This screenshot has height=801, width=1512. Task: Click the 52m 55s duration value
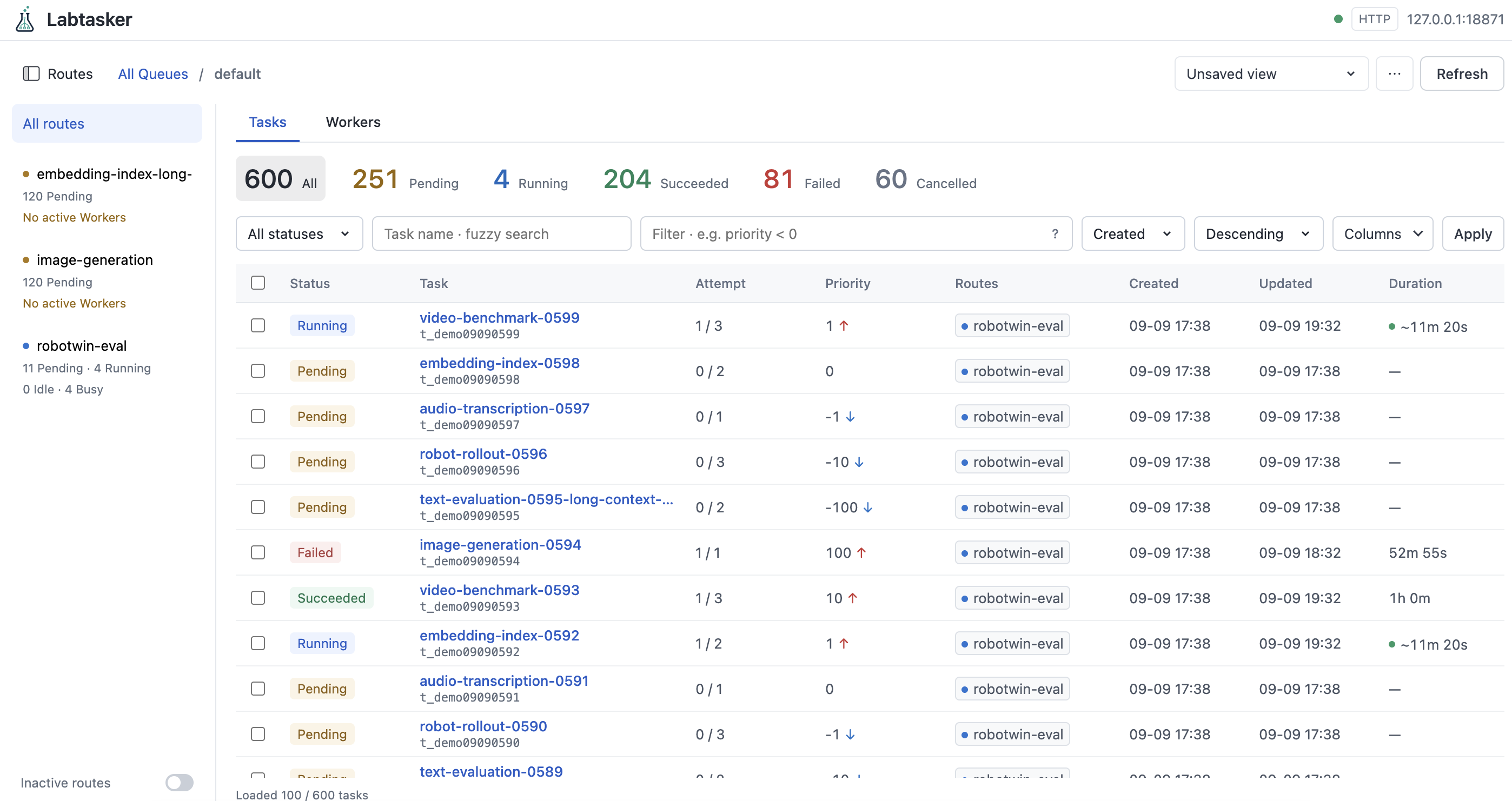[x=1417, y=553]
